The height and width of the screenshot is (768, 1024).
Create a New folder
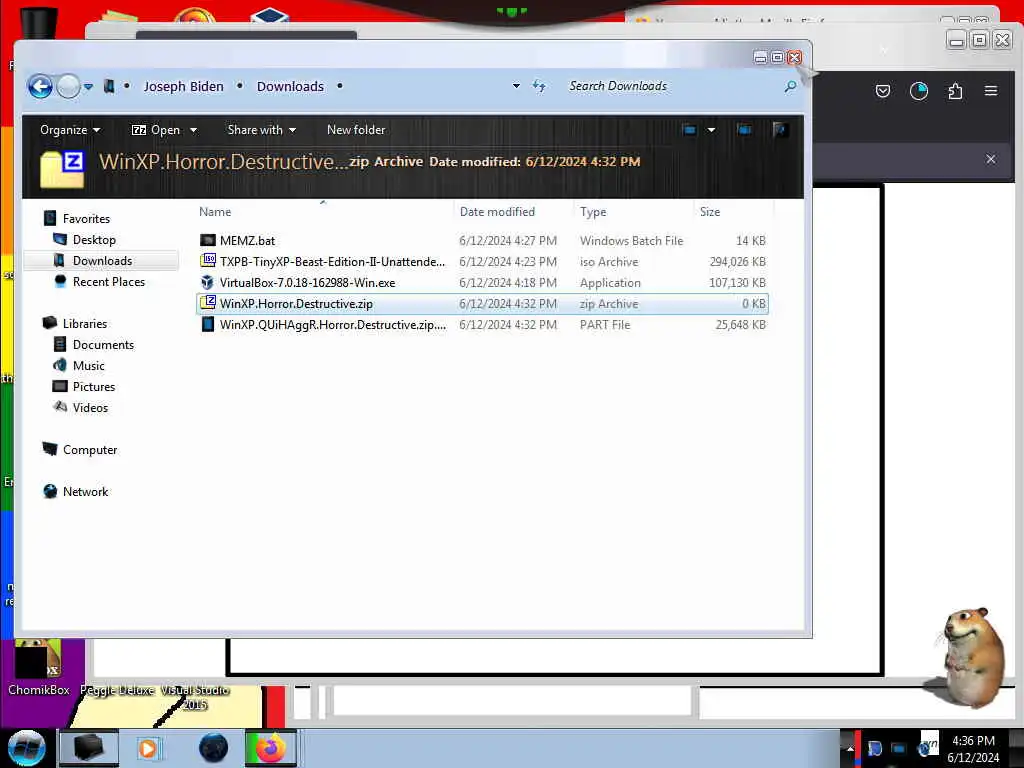(x=356, y=130)
